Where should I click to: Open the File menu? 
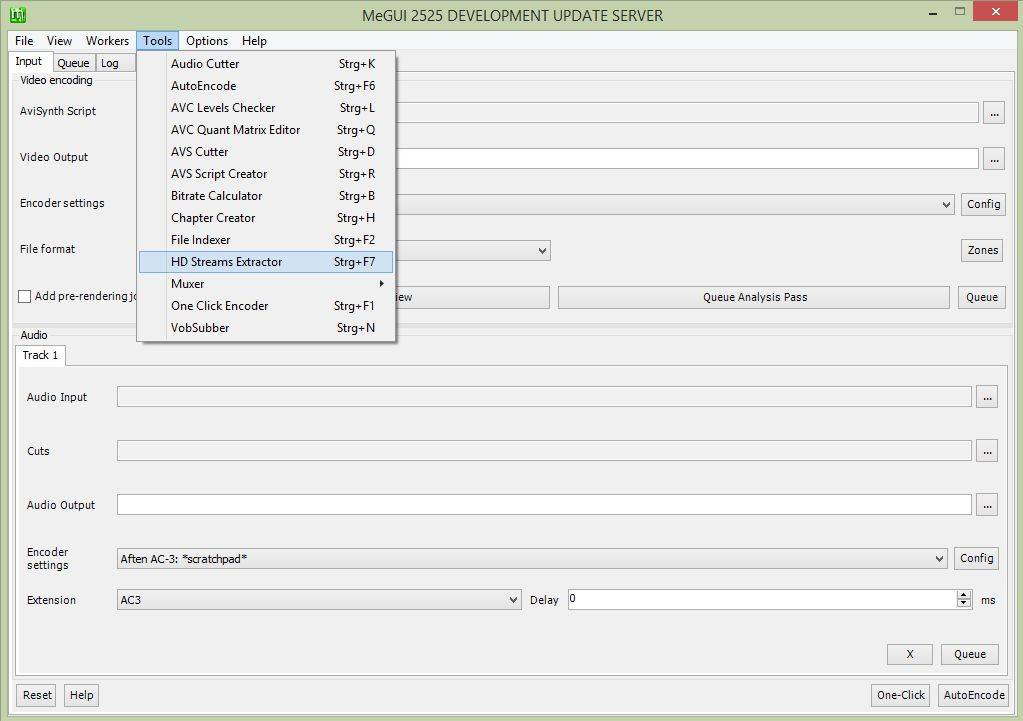point(24,40)
